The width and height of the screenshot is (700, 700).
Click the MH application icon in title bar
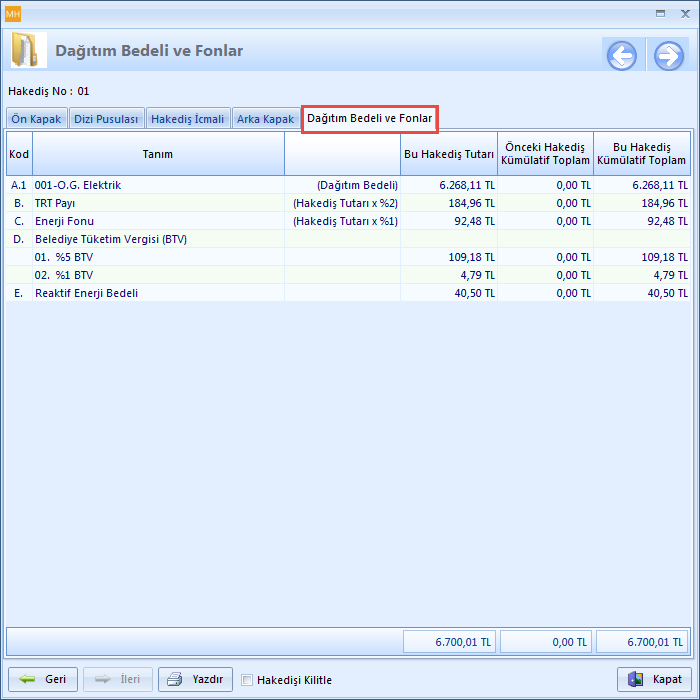13,13
